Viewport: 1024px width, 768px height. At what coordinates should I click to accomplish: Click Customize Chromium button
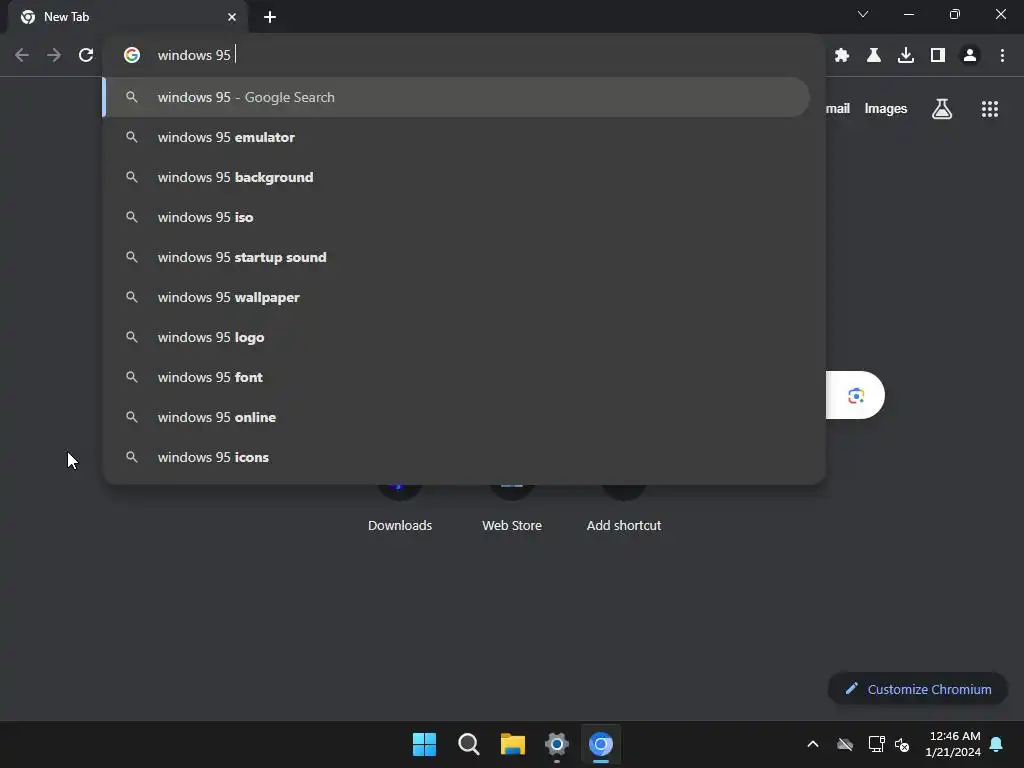coord(918,689)
